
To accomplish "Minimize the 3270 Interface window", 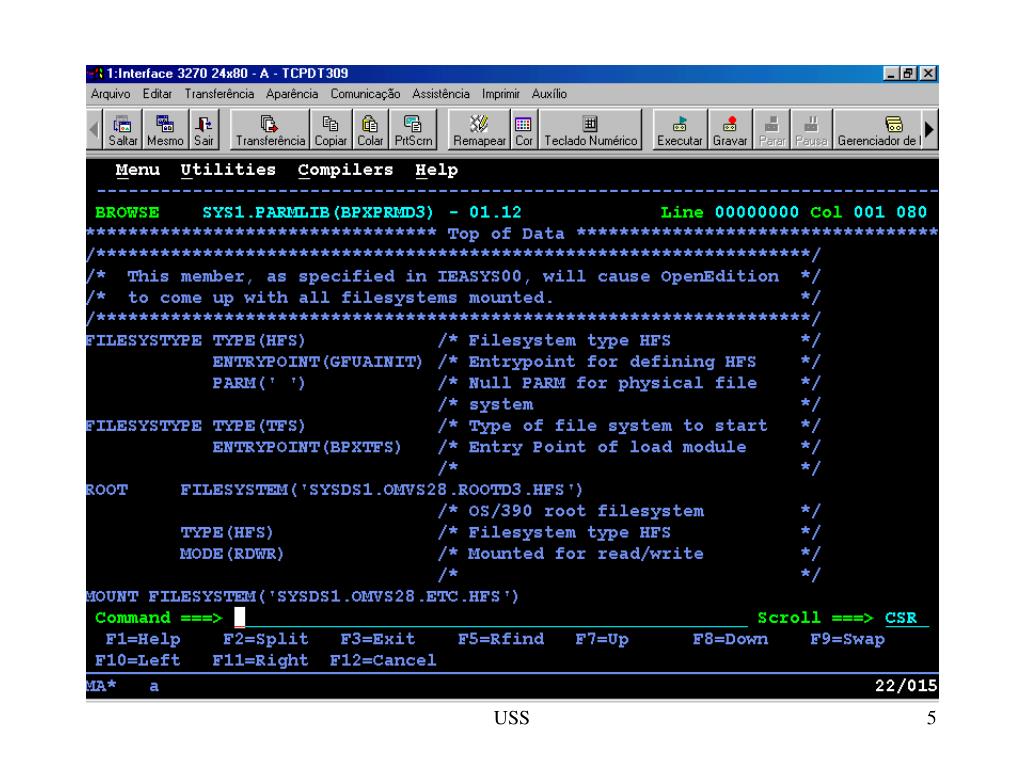I will tap(891, 73).
